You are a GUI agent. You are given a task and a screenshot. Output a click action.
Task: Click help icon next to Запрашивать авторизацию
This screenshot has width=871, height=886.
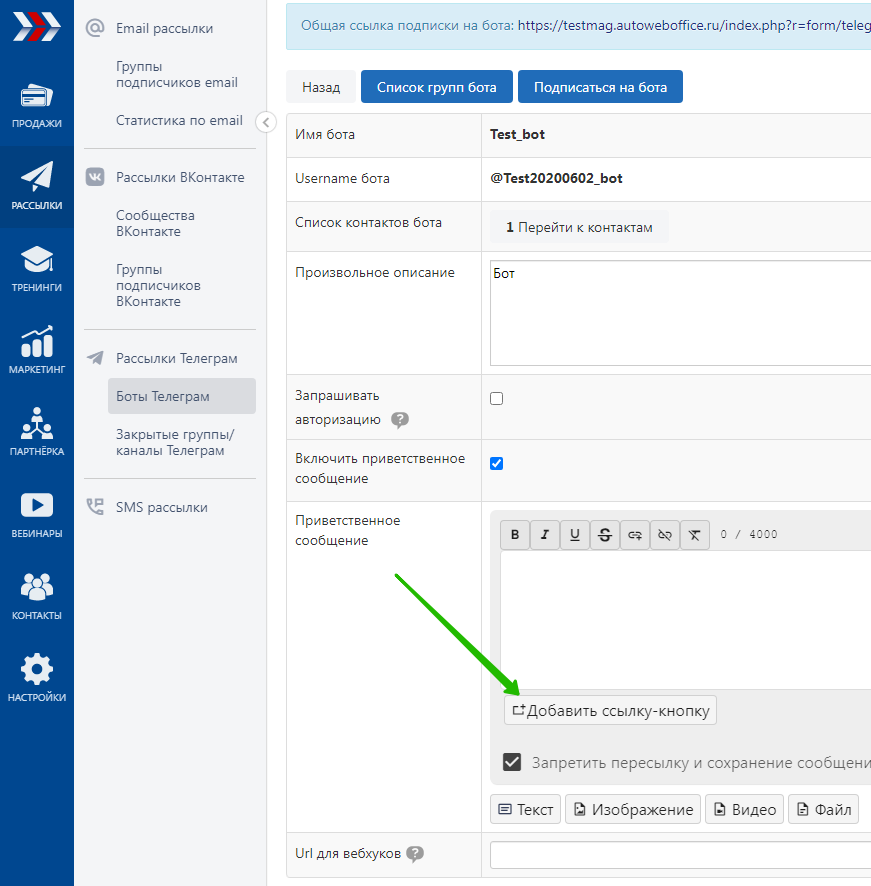click(x=400, y=420)
